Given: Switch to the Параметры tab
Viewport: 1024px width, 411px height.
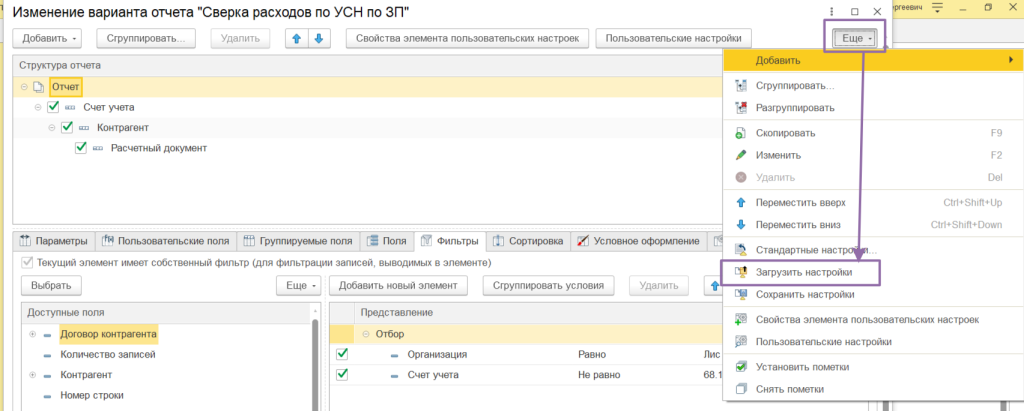Looking at the screenshot, I should click(x=54, y=241).
